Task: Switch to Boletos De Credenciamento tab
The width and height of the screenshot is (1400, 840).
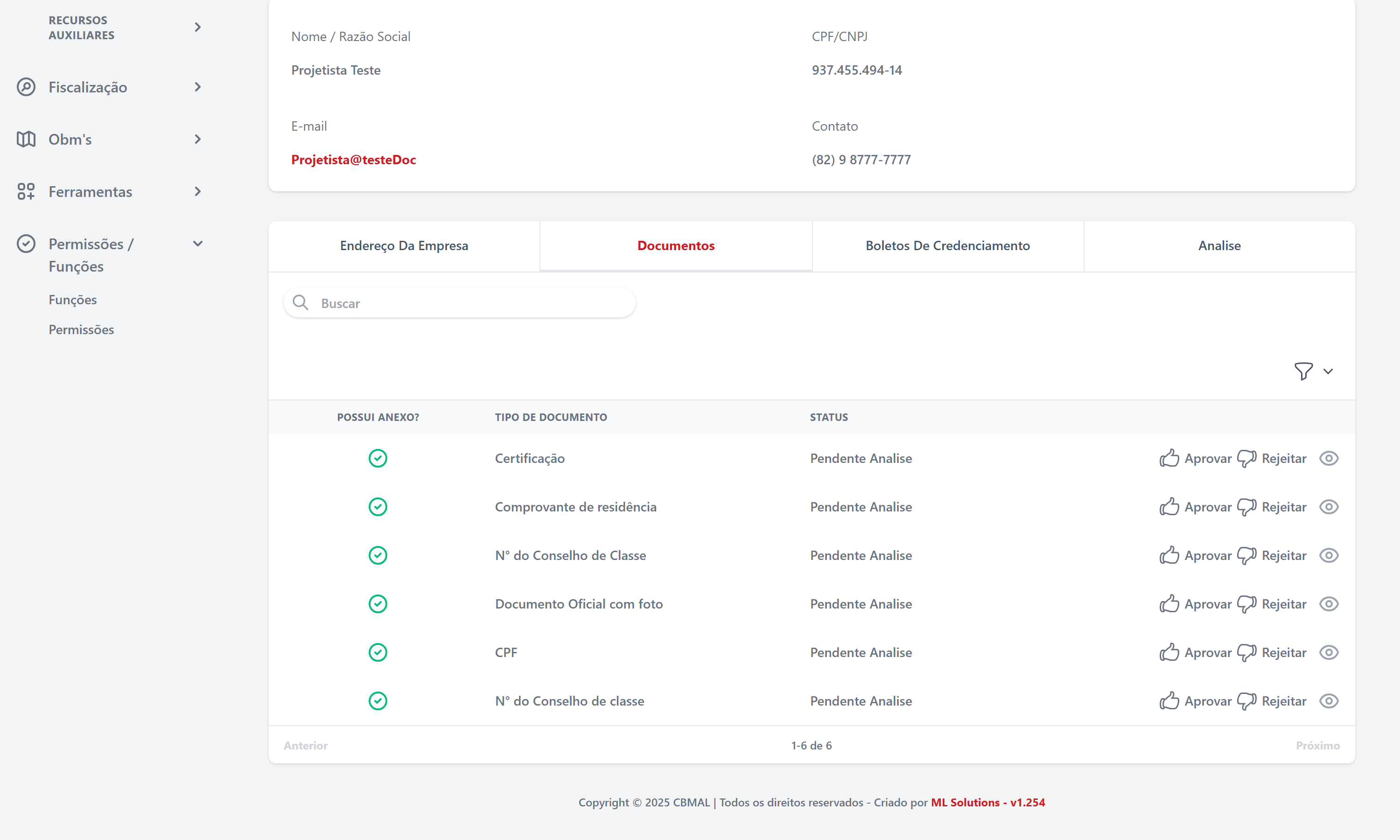Action: [947, 245]
